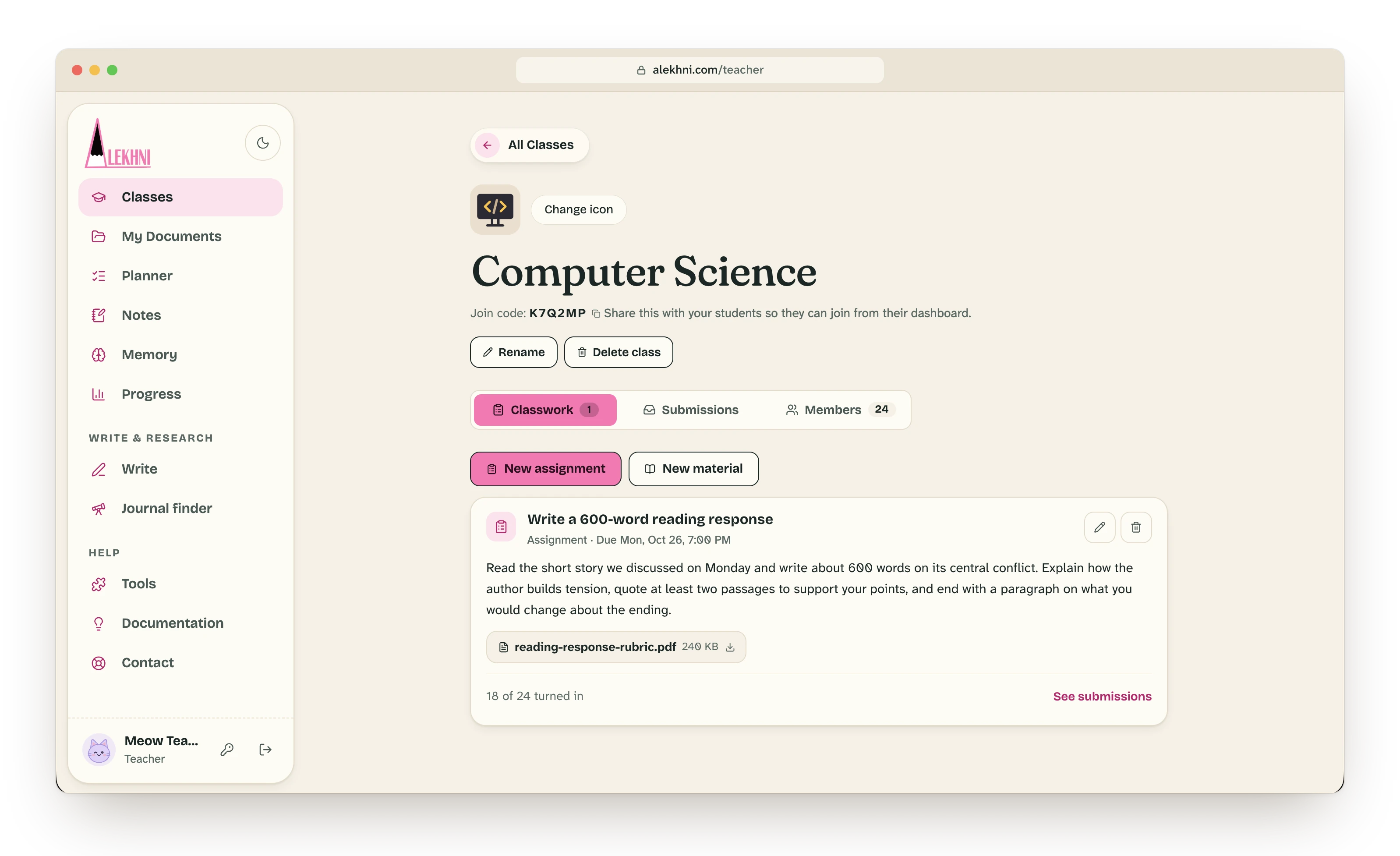
Task: Click the Meow Teacher cat avatar
Action: pyautogui.click(x=99, y=750)
